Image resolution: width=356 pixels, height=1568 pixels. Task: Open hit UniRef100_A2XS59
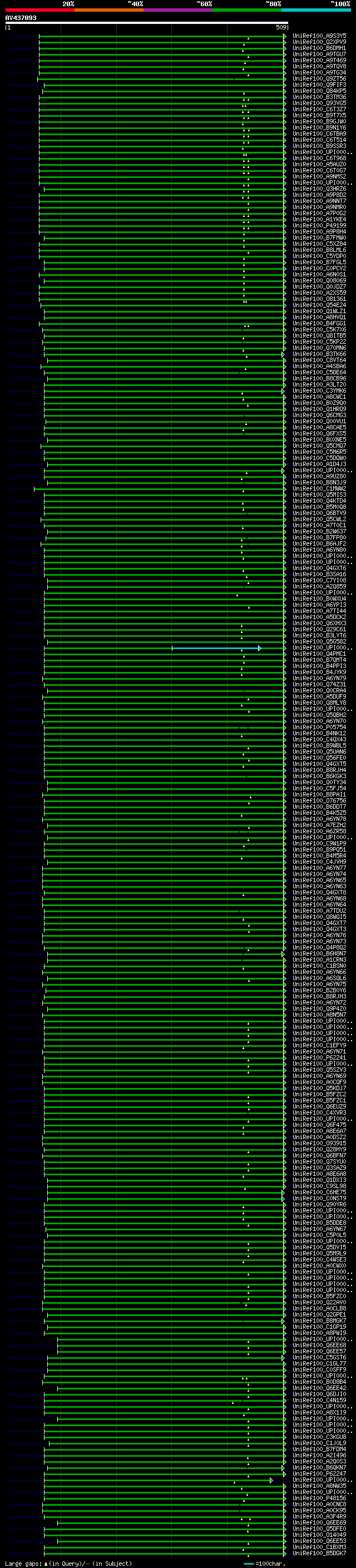pyautogui.click(x=319, y=293)
